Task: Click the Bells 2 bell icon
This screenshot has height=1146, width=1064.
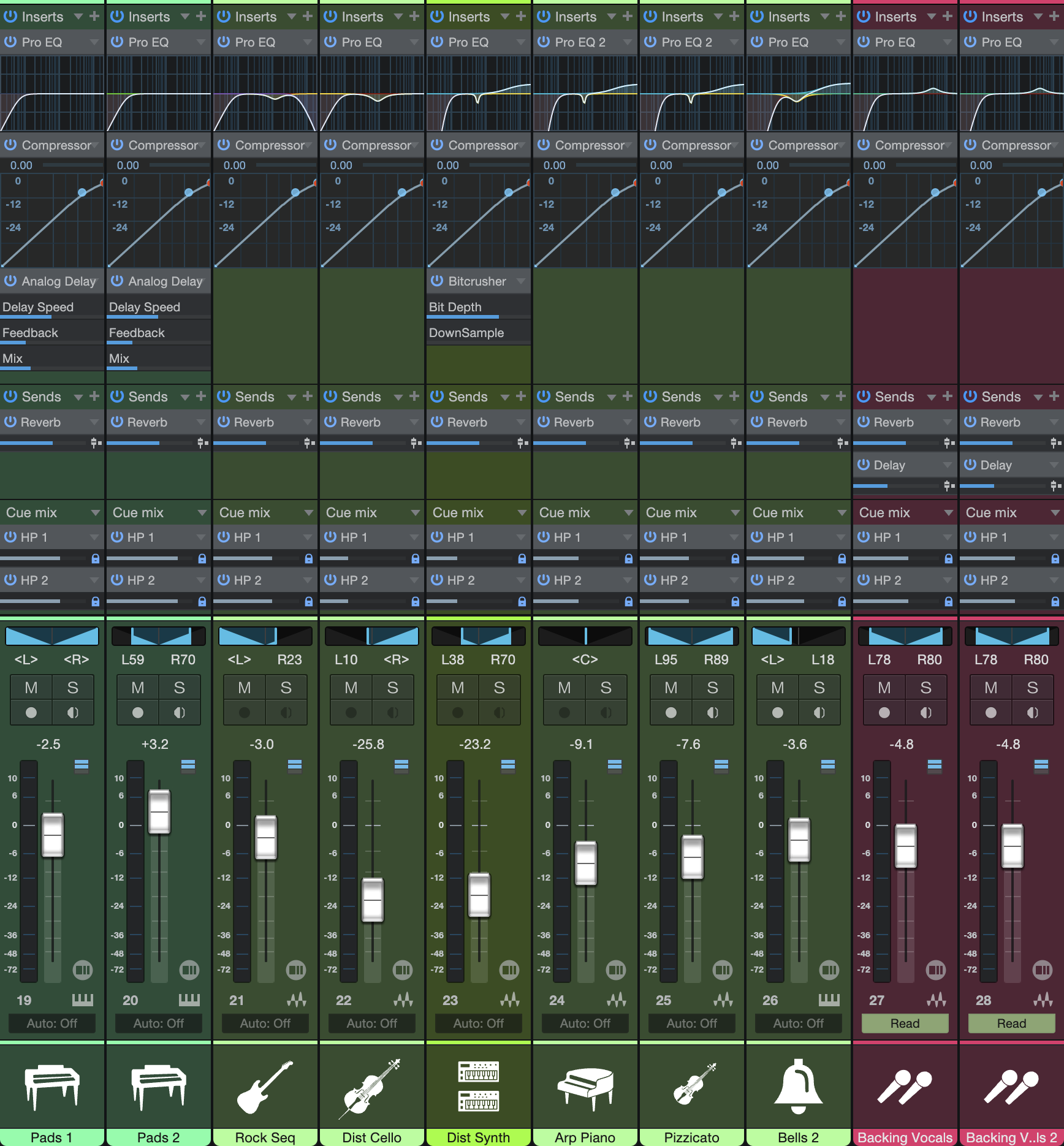Action: [x=798, y=1087]
